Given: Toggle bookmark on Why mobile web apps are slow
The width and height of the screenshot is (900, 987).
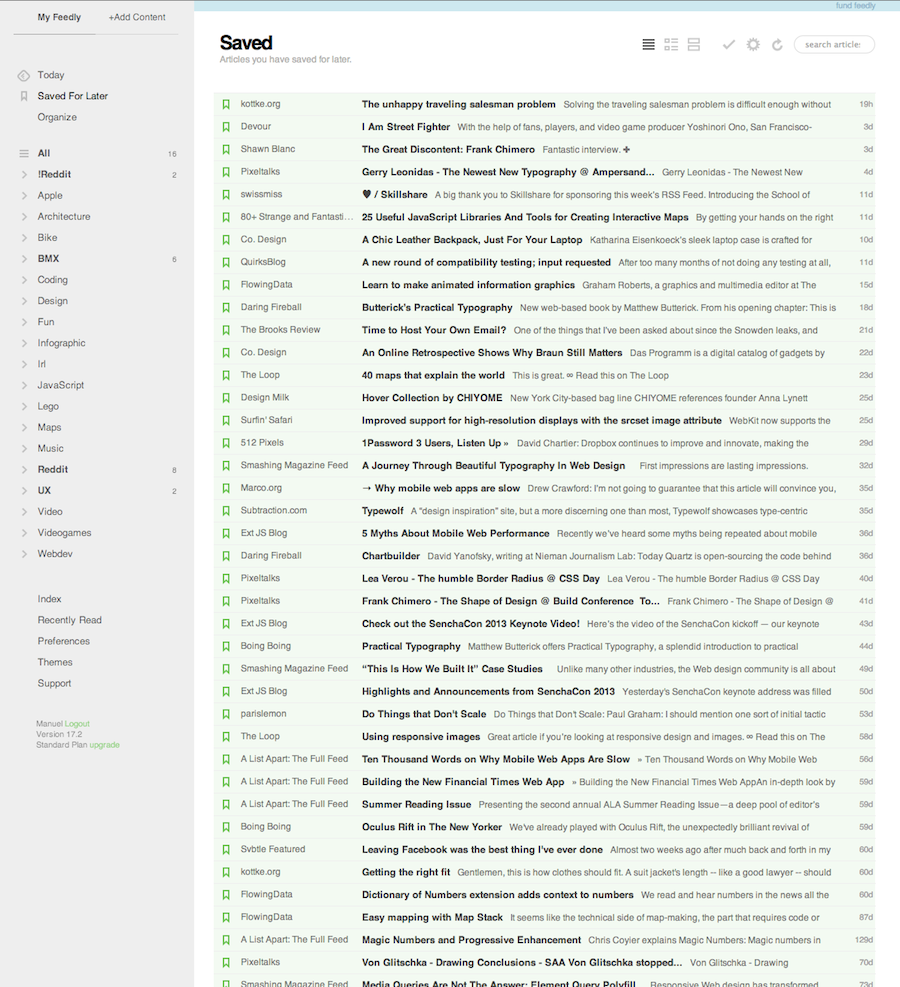Looking at the screenshot, I should [226, 488].
